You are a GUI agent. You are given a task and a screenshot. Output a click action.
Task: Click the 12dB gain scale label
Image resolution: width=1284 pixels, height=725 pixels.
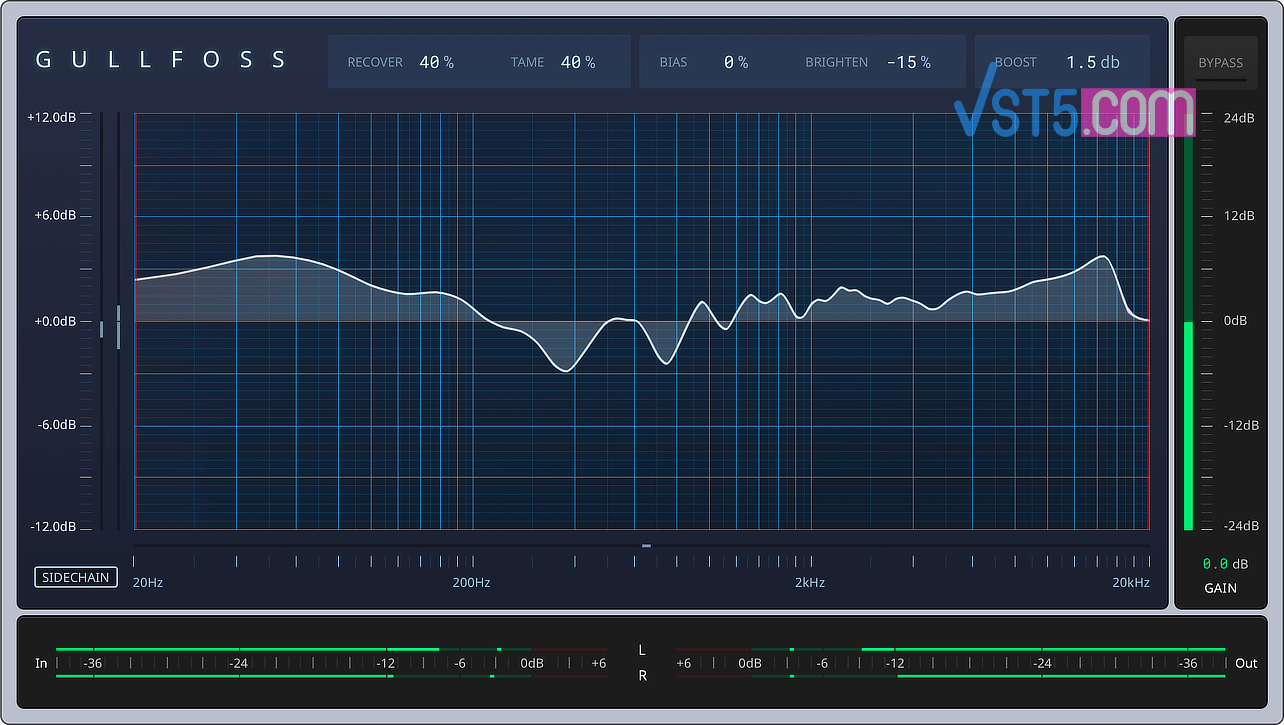click(x=1239, y=216)
